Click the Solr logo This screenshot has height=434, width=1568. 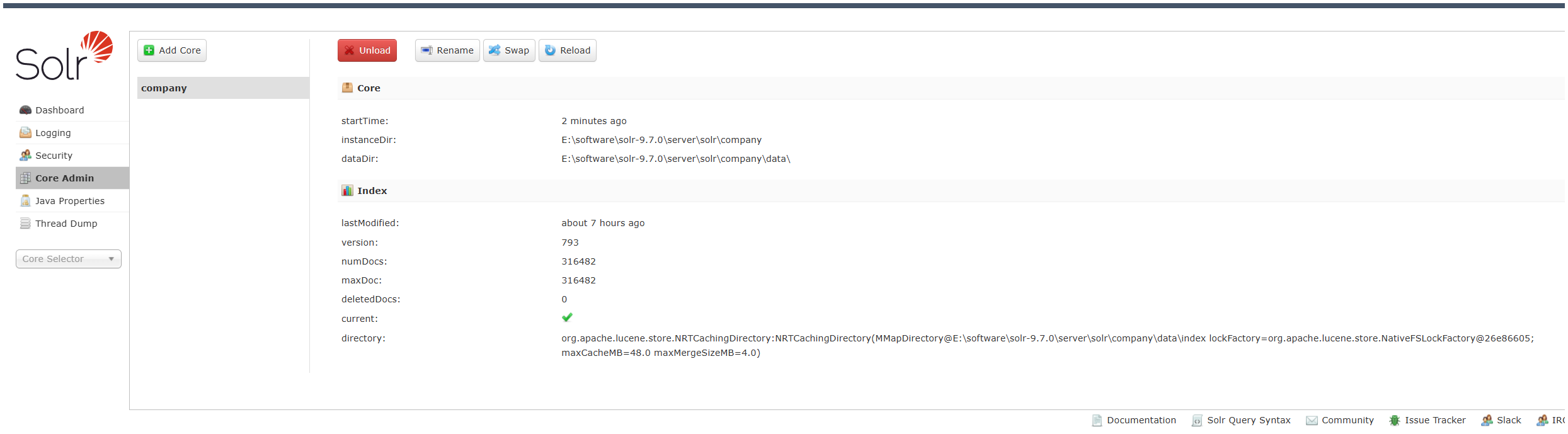click(64, 55)
